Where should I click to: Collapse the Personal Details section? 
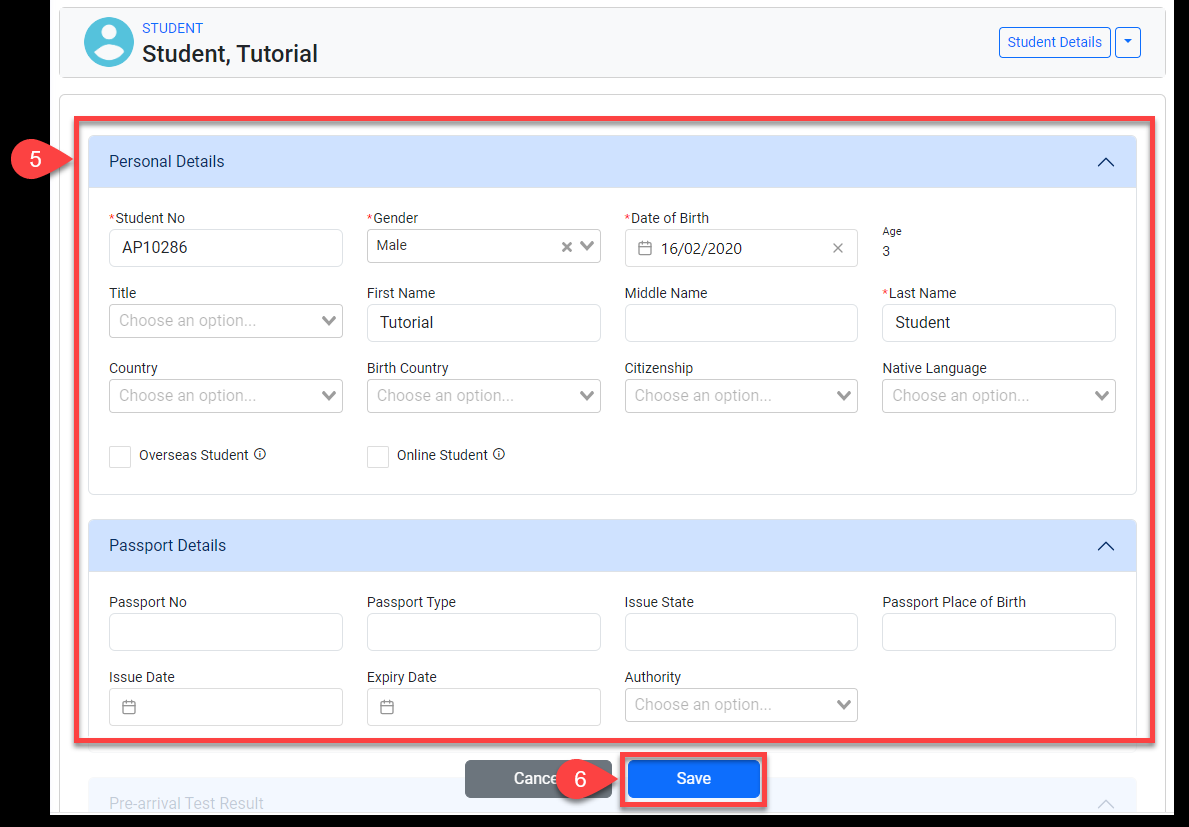(1105, 162)
